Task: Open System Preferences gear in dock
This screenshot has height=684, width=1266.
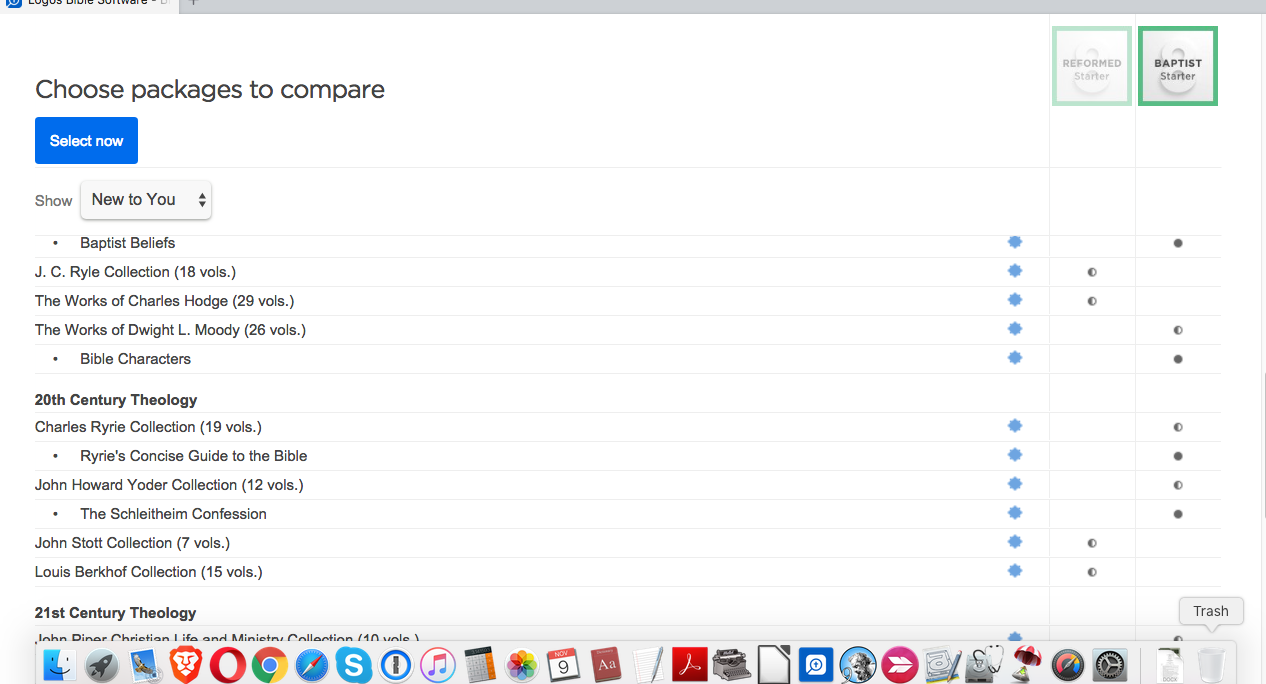Action: pos(1110,664)
